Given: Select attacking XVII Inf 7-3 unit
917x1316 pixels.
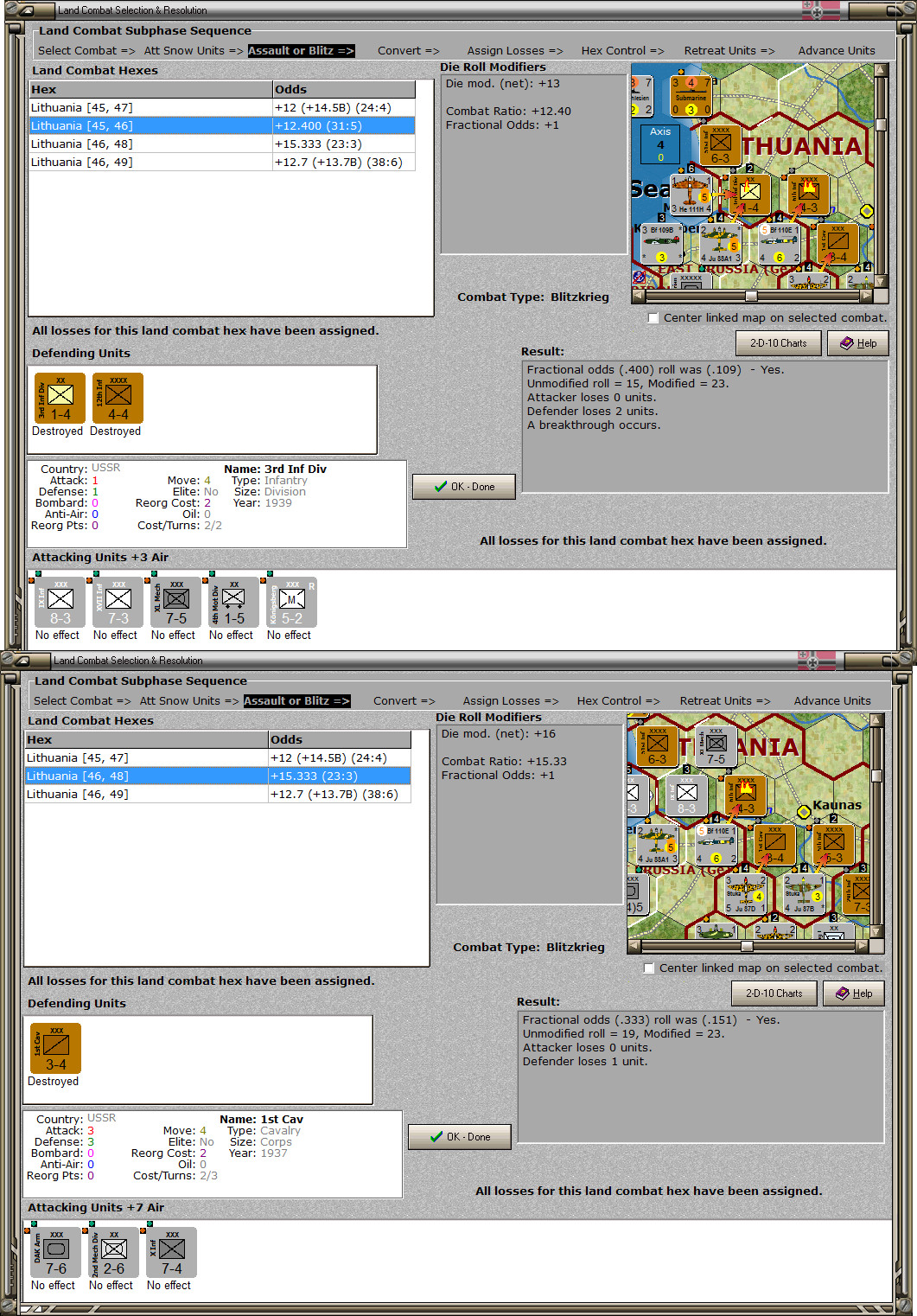Looking at the screenshot, I should click(x=118, y=602).
